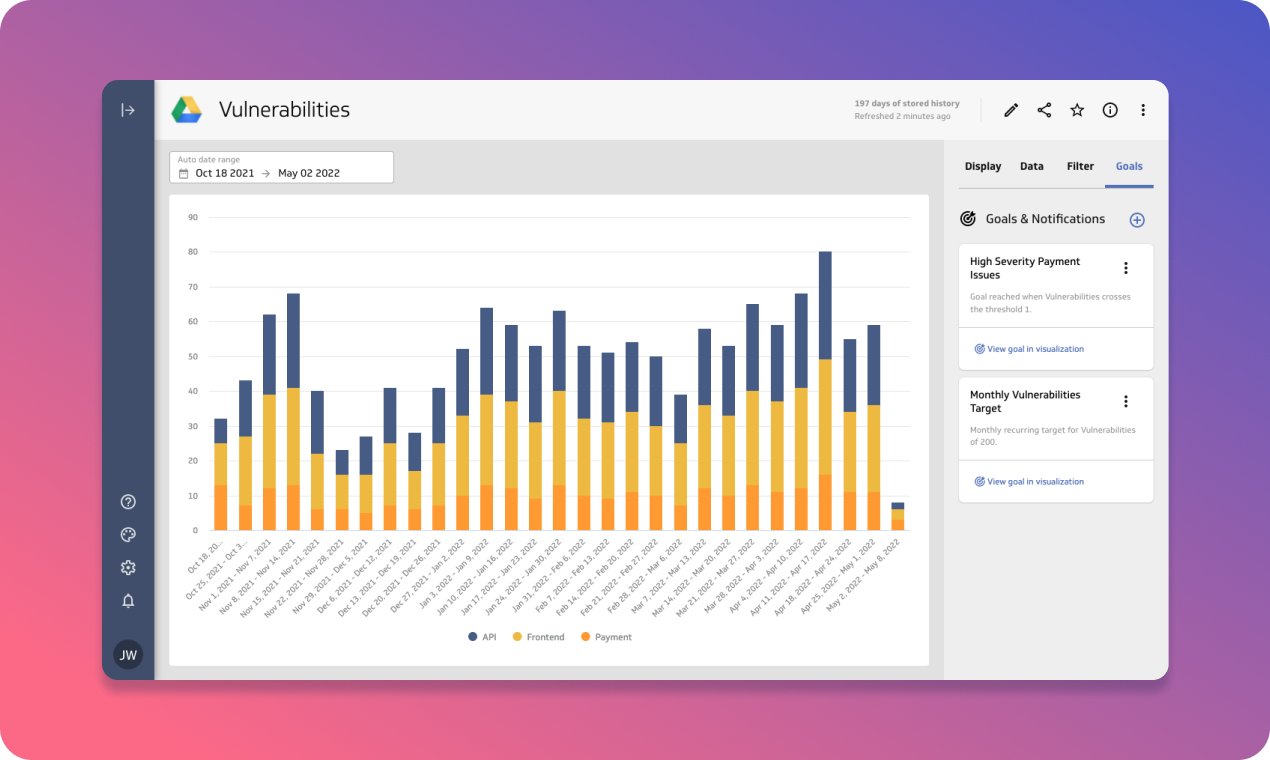This screenshot has height=760, width=1270.
Task: Open sidebar settings gear
Action: (127, 567)
